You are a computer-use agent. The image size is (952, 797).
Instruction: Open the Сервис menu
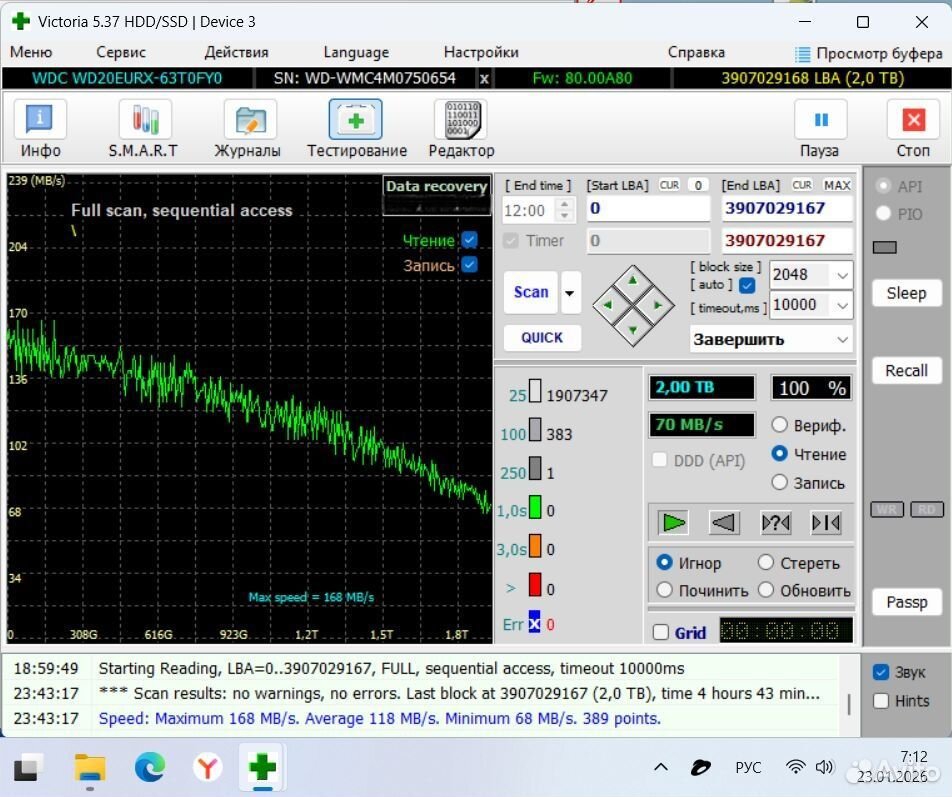[121, 52]
